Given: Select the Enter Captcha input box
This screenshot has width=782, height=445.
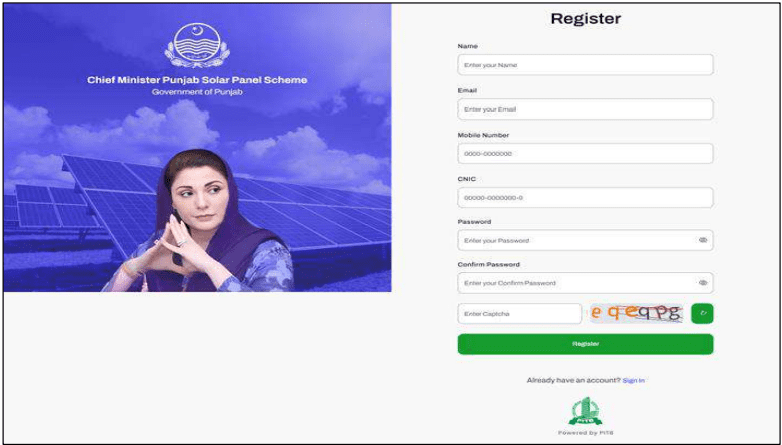Looking at the screenshot, I should (520, 314).
